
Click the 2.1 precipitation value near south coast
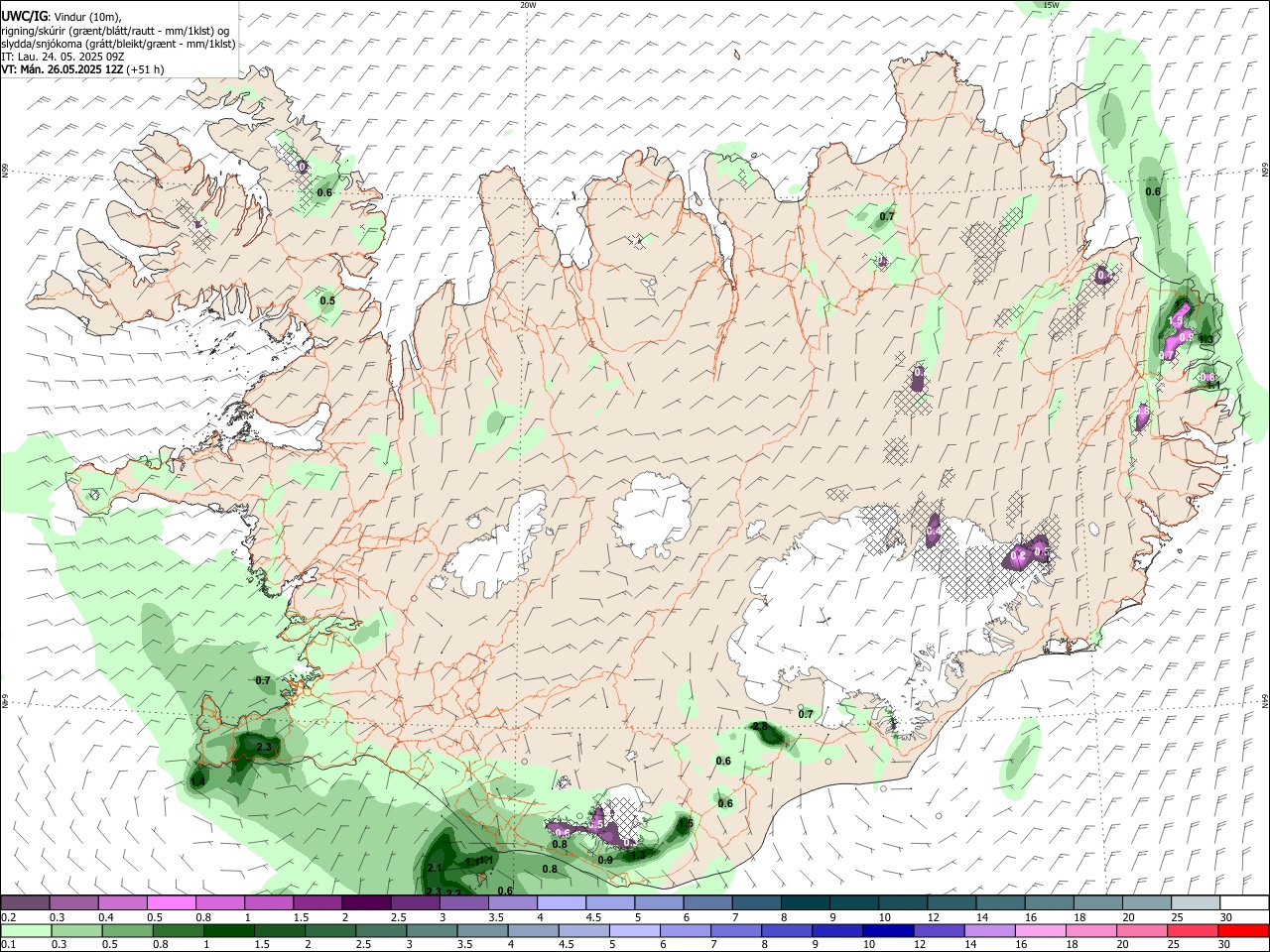[x=434, y=868]
